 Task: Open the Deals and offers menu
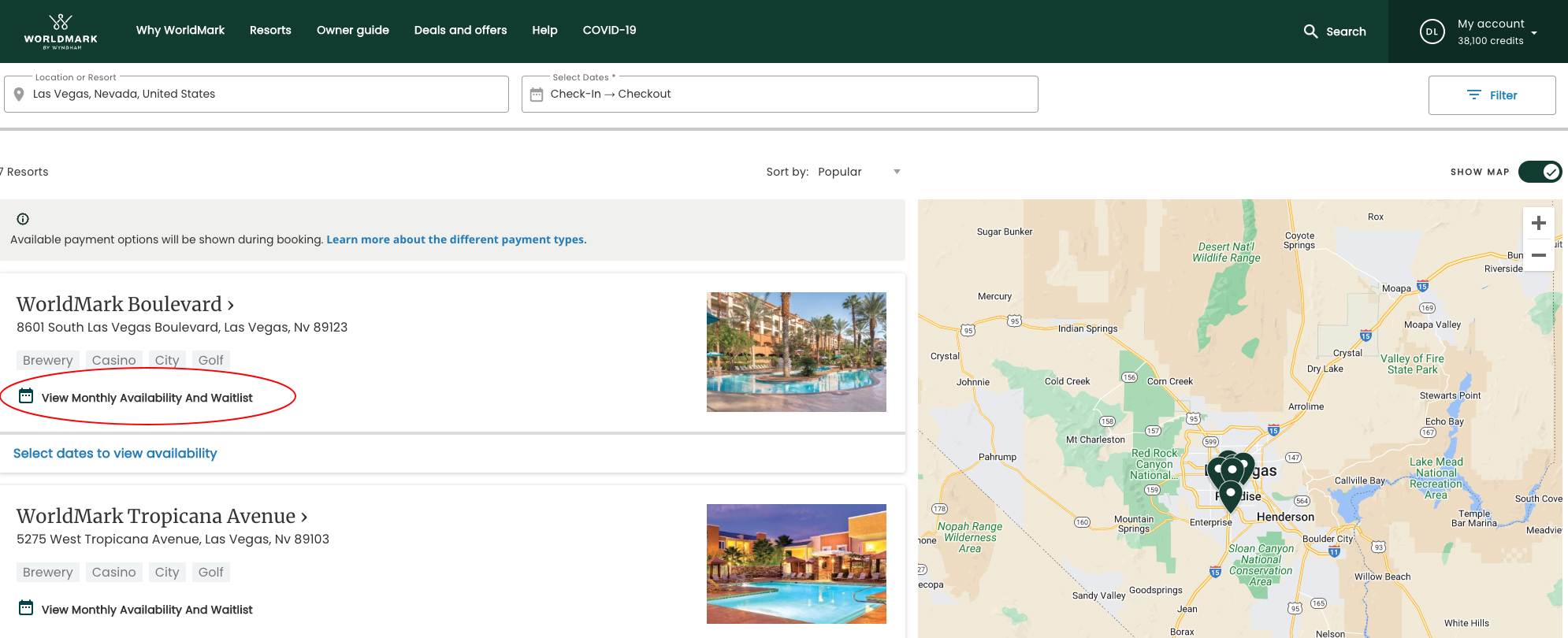pyautogui.click(x=461, y=30)
